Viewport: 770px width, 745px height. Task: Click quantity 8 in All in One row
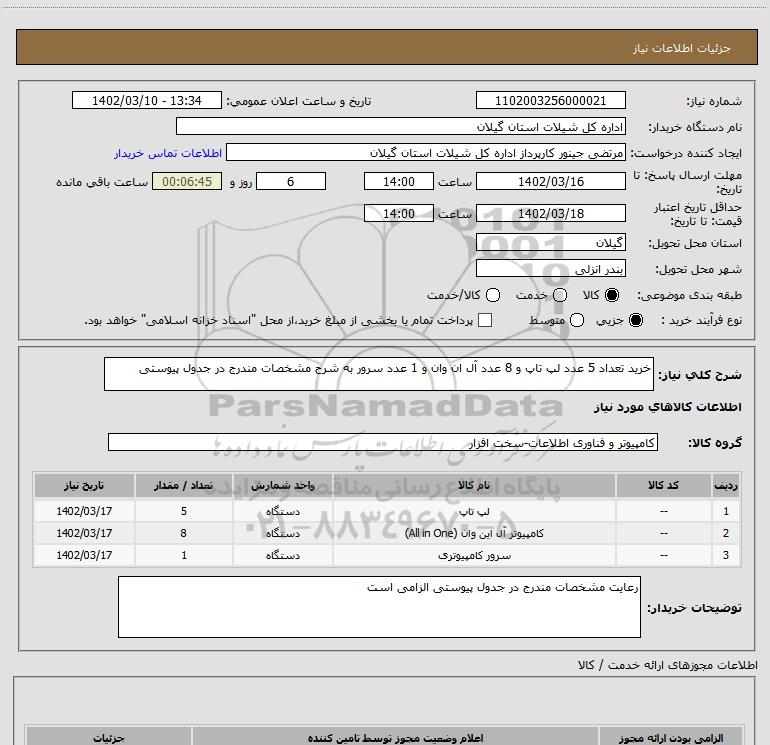click(x=184, y=533)
